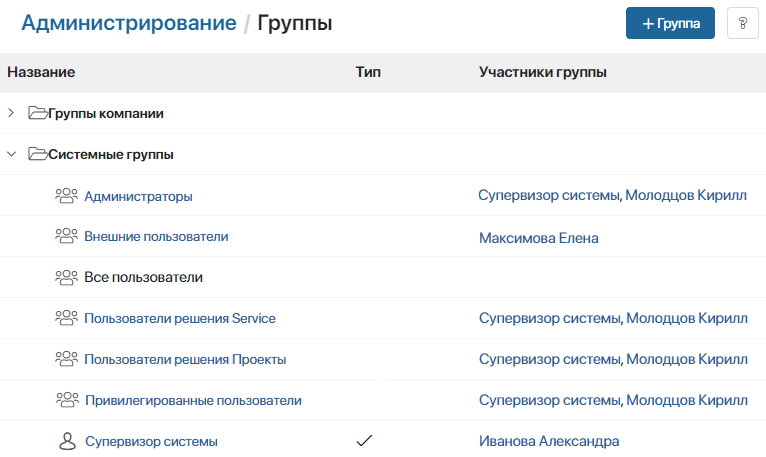Click group icon beside Пользователи решения Проекты
Screen dimensions: 766x457
click(x=66, y=359)
